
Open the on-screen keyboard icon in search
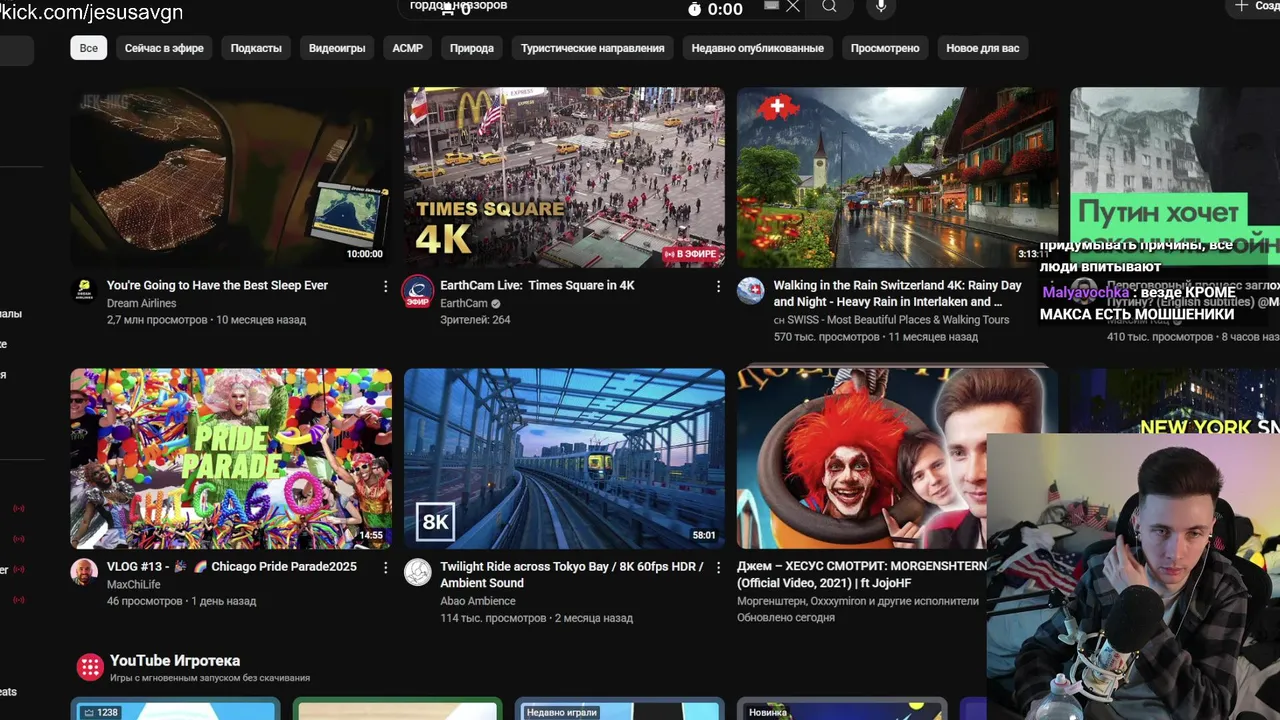tap(771, 5)
